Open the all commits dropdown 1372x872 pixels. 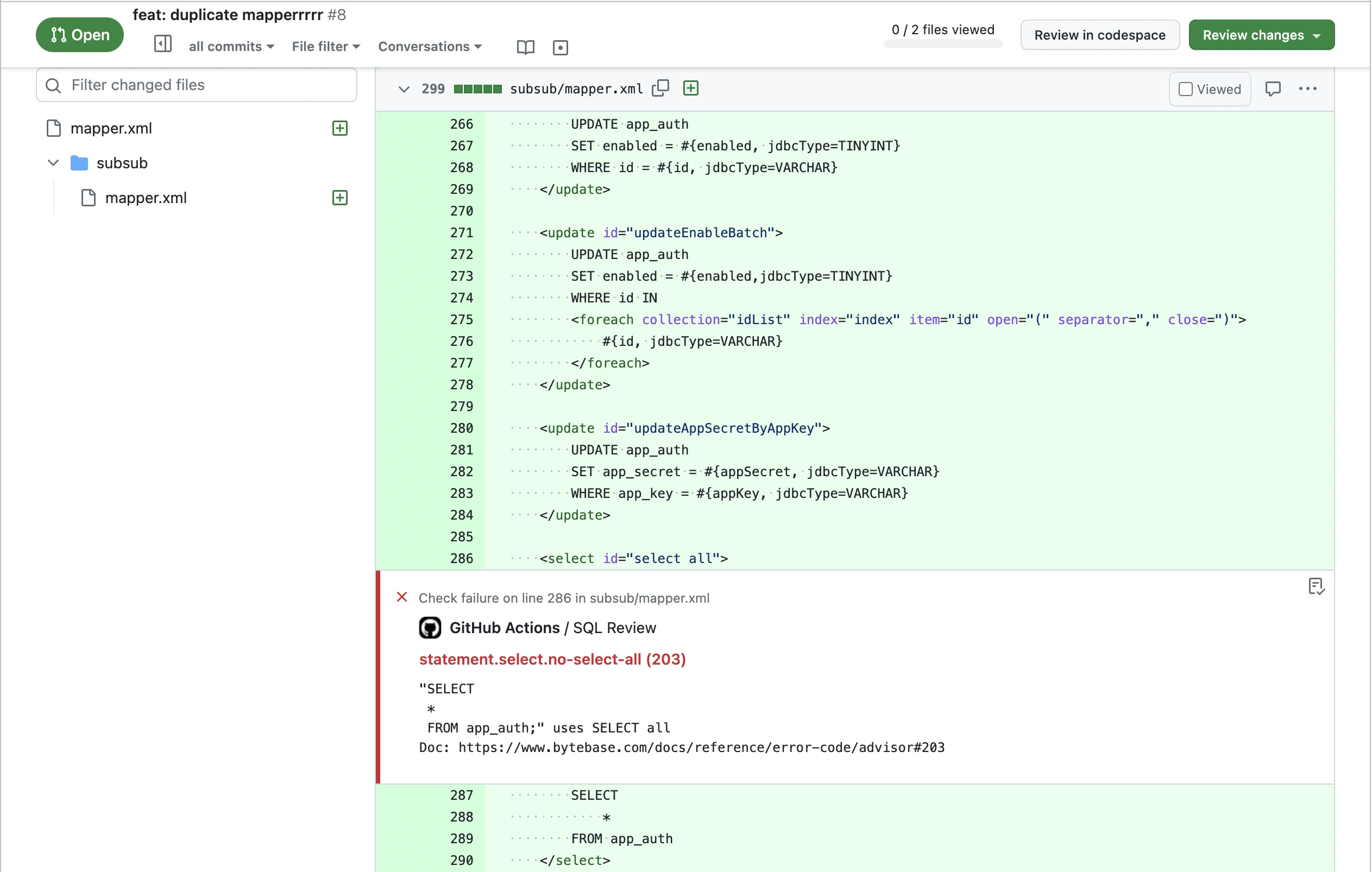tap(231, 47)
